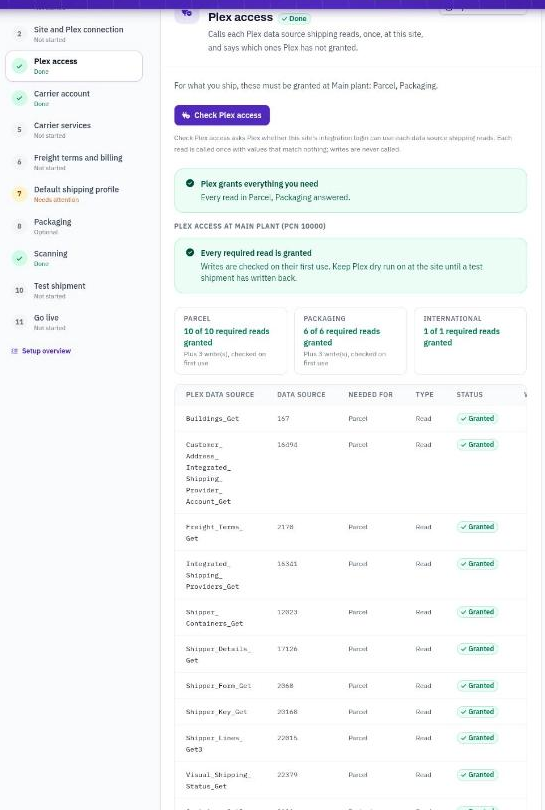Click the yellow step 7 badge

click(20, 194)
